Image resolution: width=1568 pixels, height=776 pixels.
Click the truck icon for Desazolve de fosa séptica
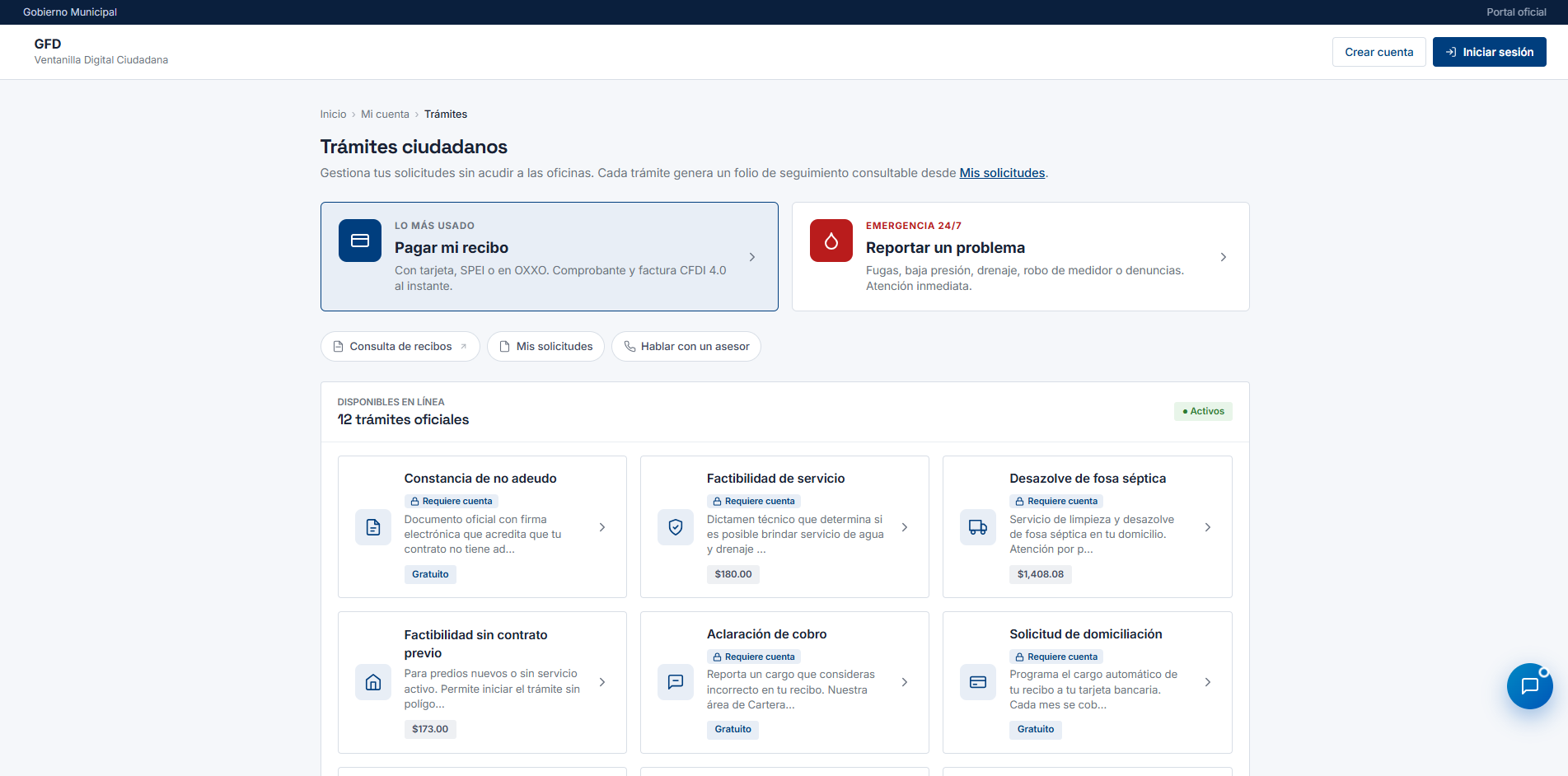978,527
